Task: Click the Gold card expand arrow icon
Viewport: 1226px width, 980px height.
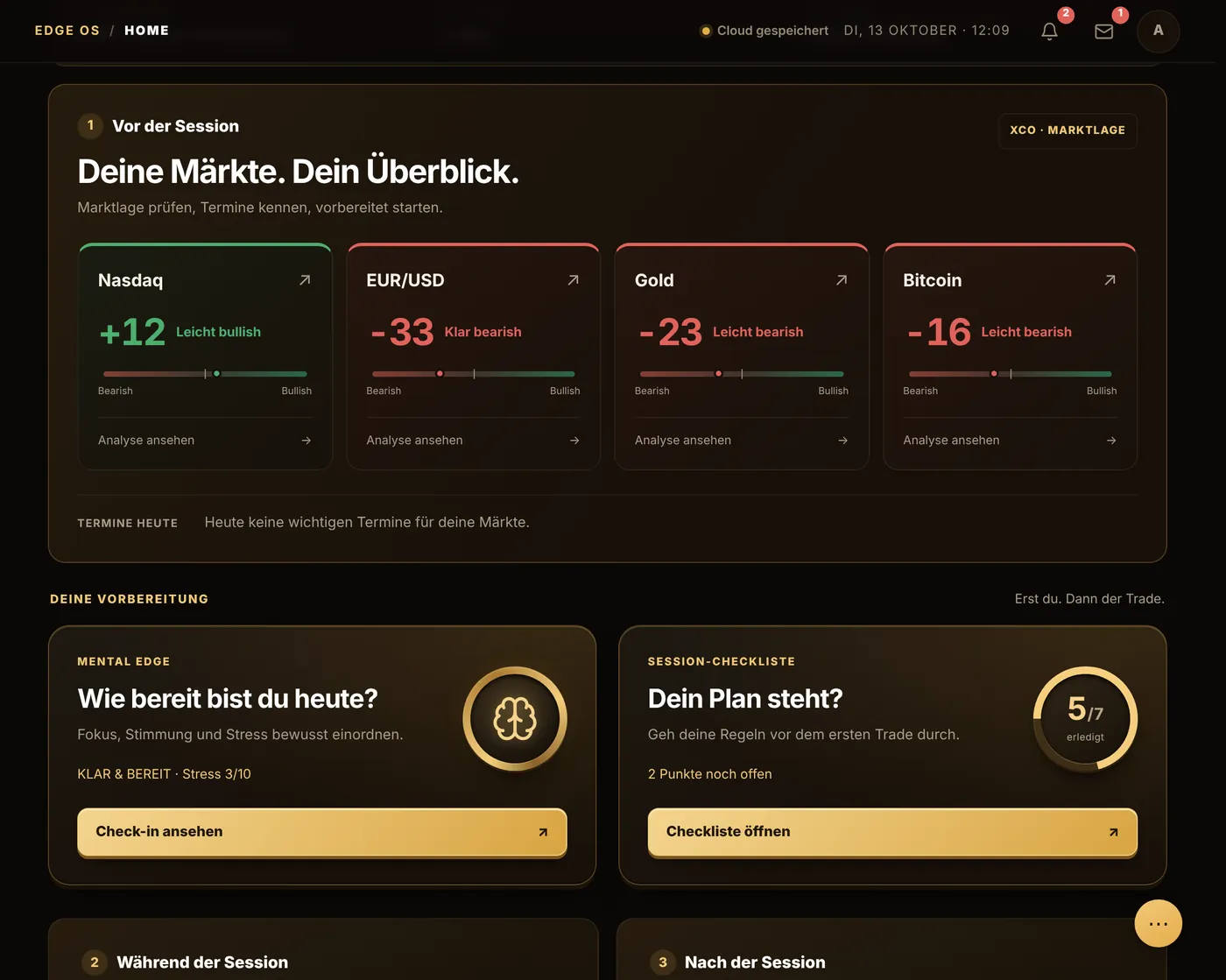Action: [x=842, y=280]
